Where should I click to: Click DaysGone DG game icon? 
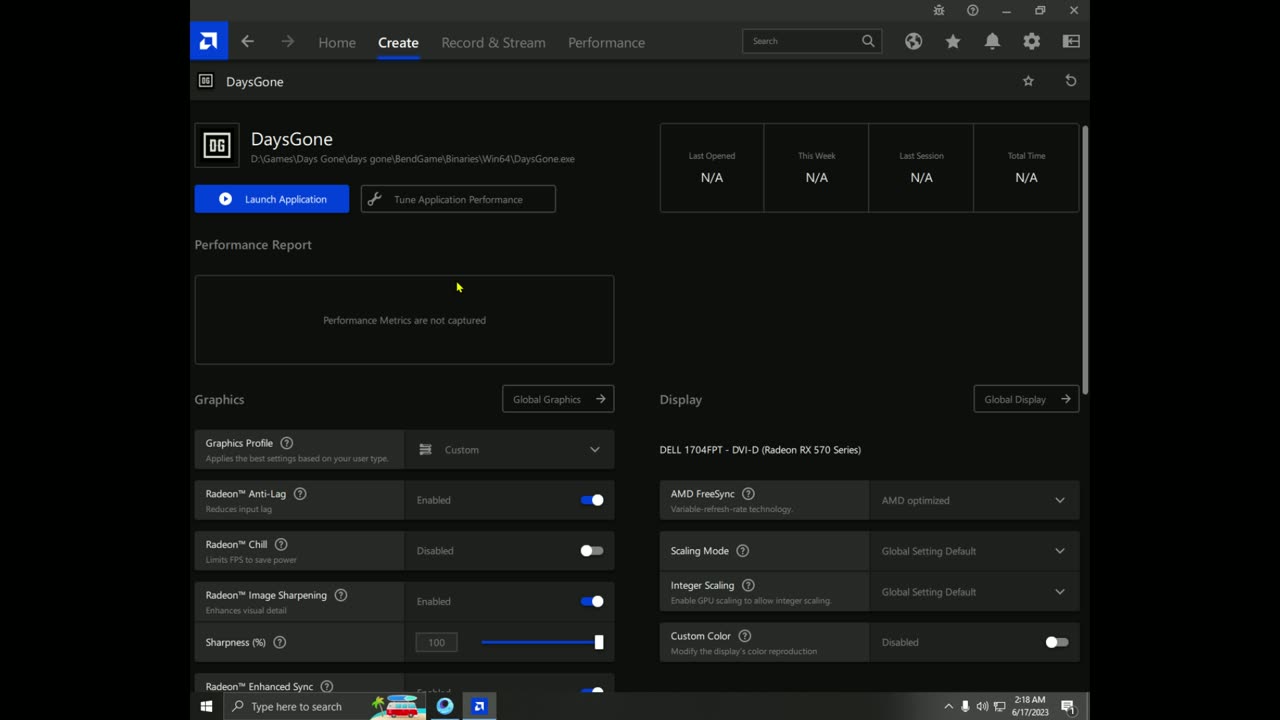[217, 145]
